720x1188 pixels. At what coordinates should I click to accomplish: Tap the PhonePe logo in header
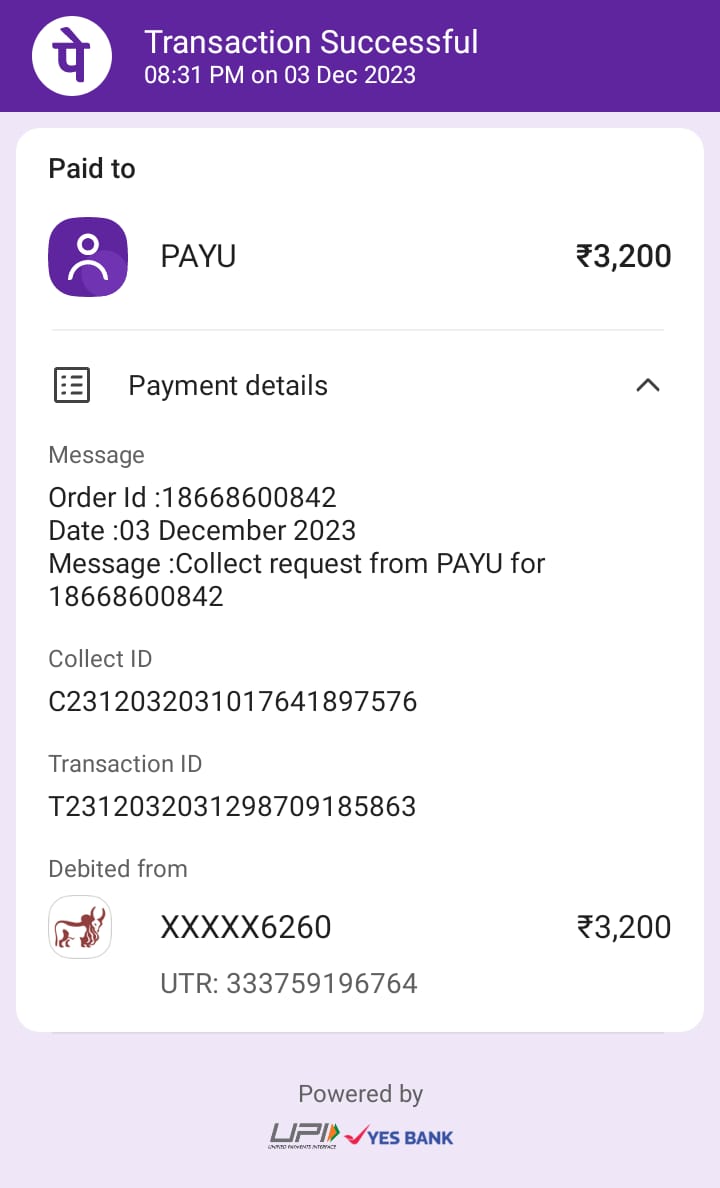point(72,56)
